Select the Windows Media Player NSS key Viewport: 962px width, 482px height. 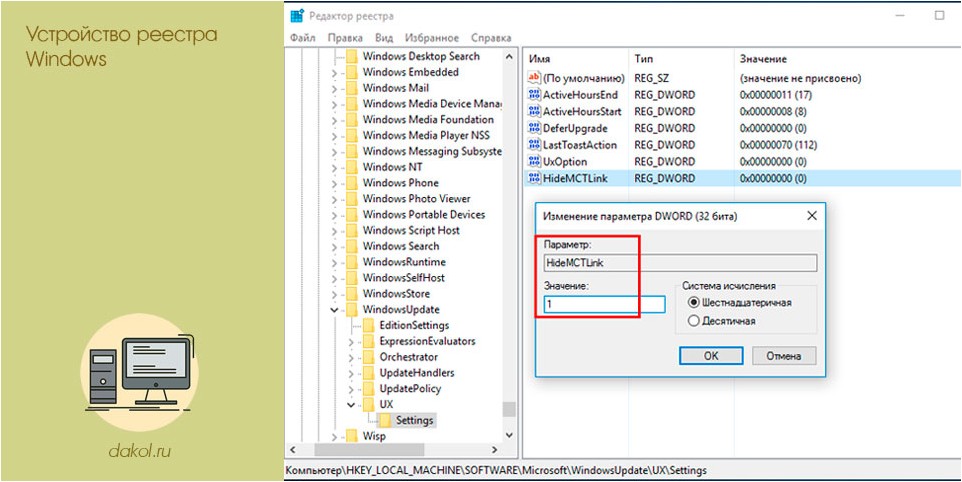(426, 136)
